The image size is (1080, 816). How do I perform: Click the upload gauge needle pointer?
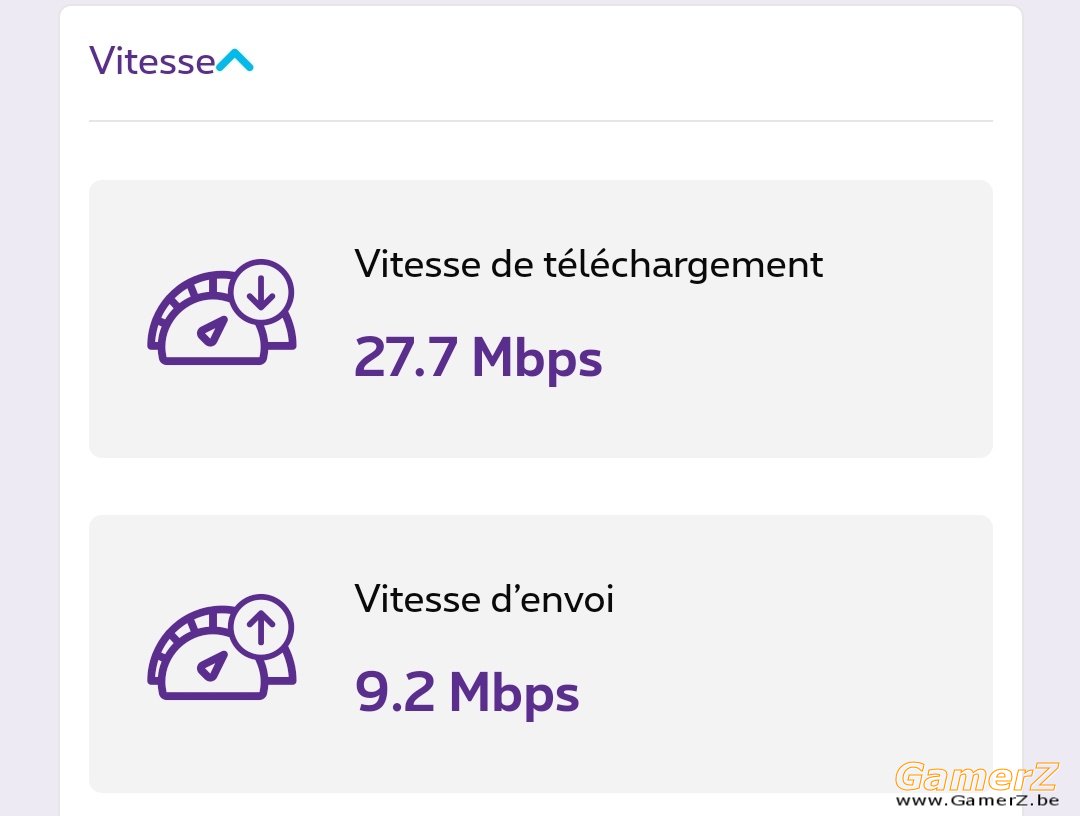[x=213, y=666]
